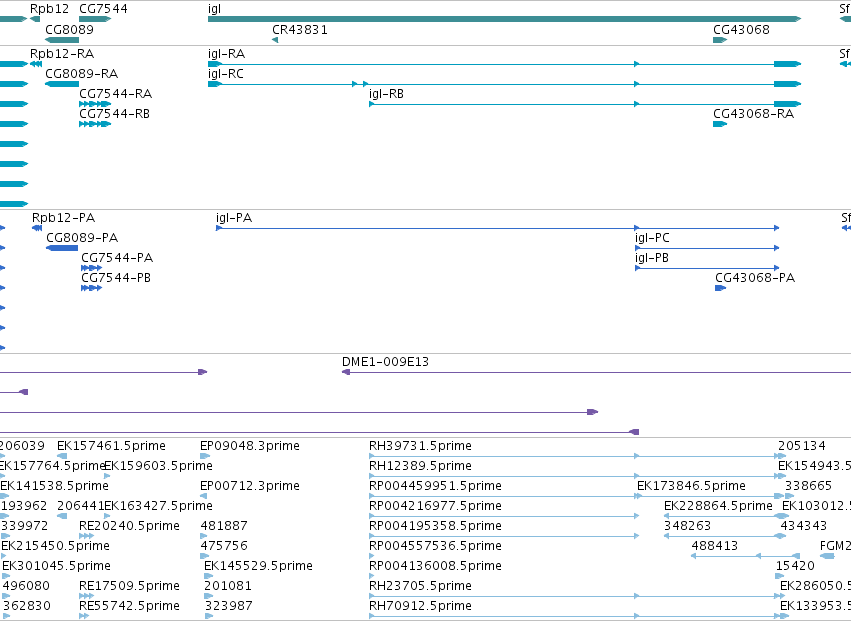Click the 488413 feature label
The width and height of the screenshot is (851, 621).
[x=715, y=546]
